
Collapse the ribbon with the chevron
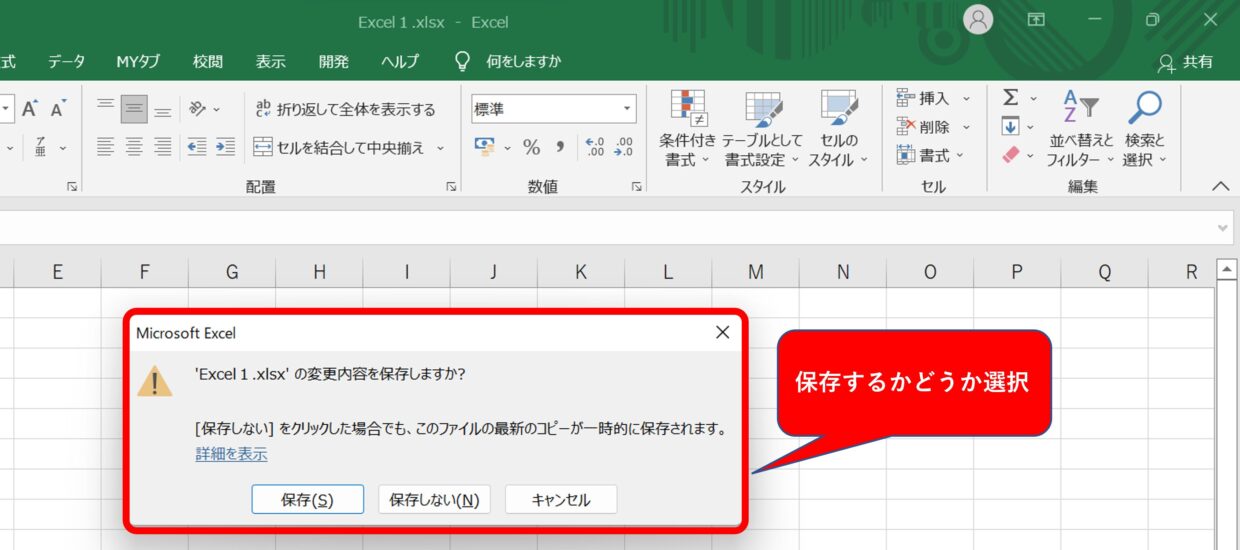click(x=1220, y=186)
